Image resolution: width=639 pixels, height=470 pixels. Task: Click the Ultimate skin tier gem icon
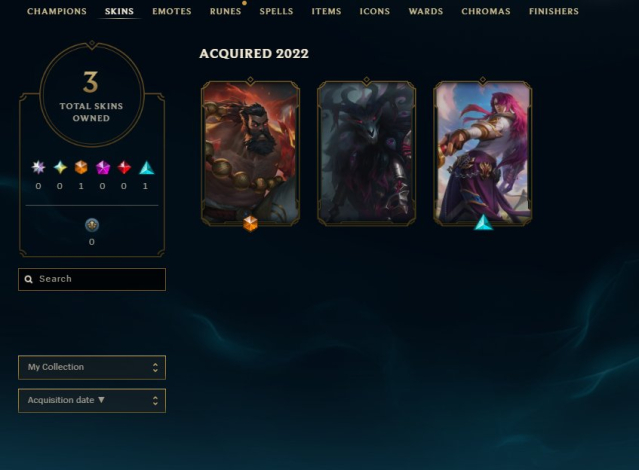click(x=38, y=167)
